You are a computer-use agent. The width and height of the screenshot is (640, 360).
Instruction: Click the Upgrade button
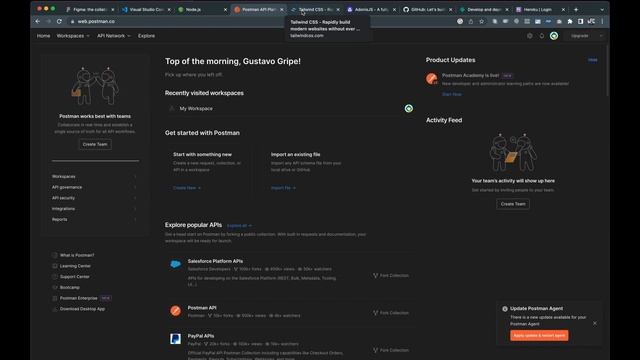(x=580, y=36)
